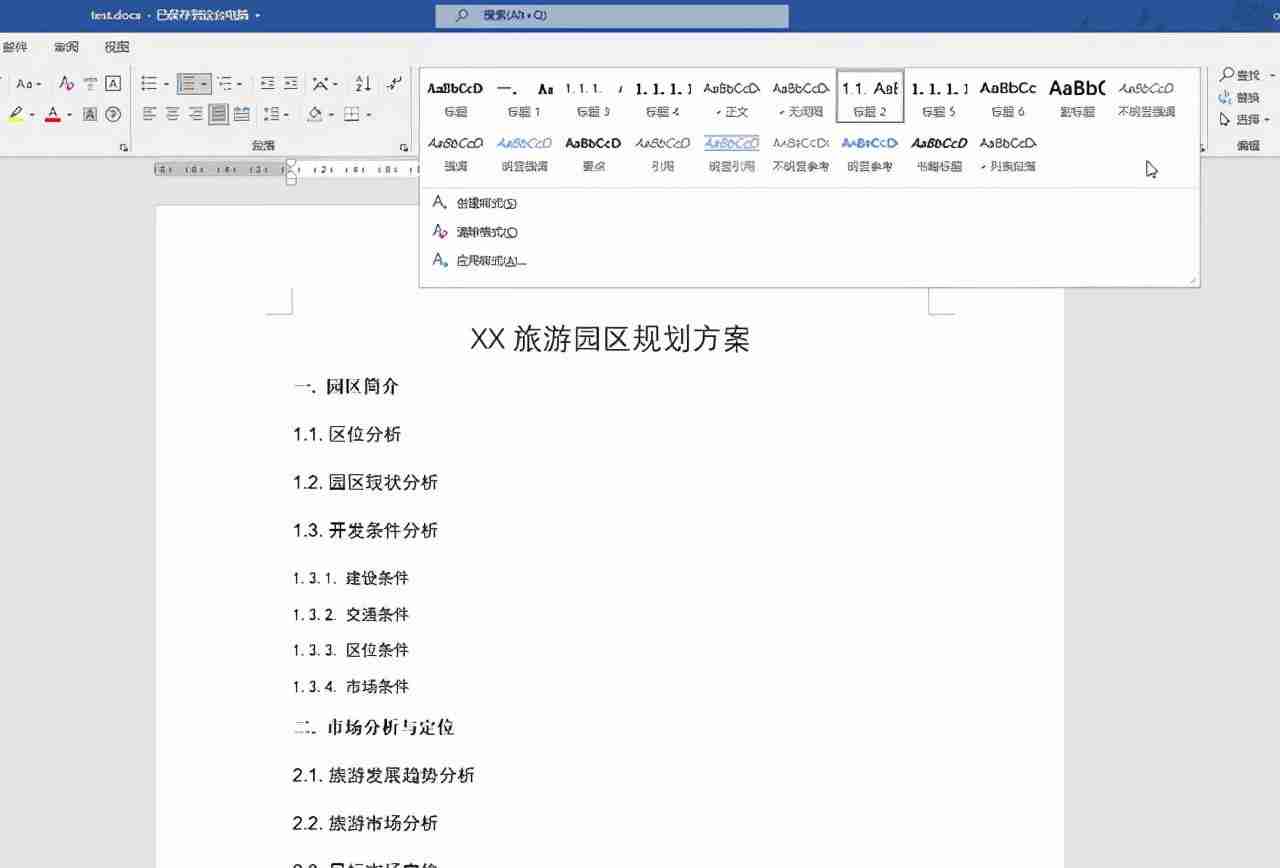Click the borders grid icon

point(351,114)
